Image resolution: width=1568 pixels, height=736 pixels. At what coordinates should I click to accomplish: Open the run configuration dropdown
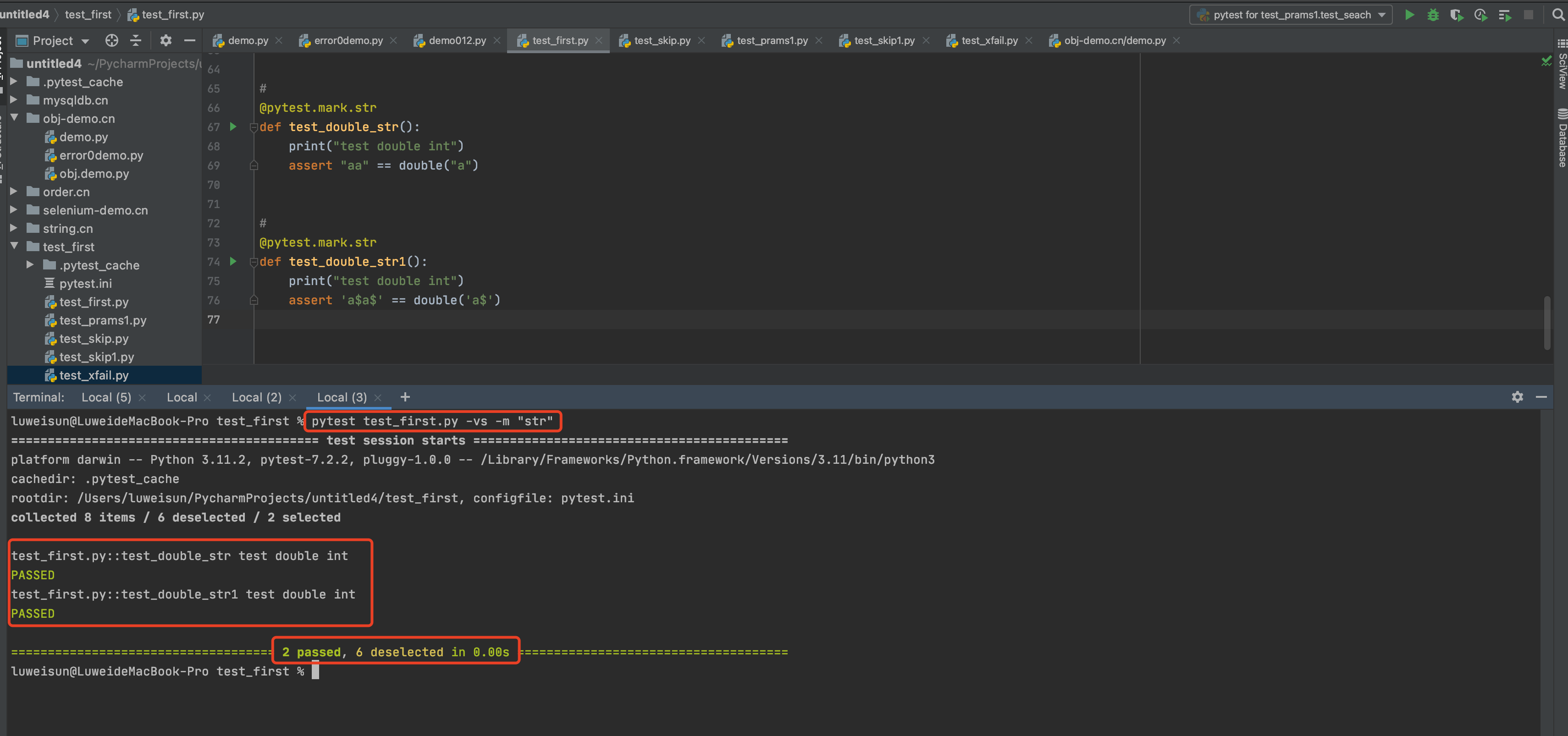pyautogui.click(x=1291, y=15)
